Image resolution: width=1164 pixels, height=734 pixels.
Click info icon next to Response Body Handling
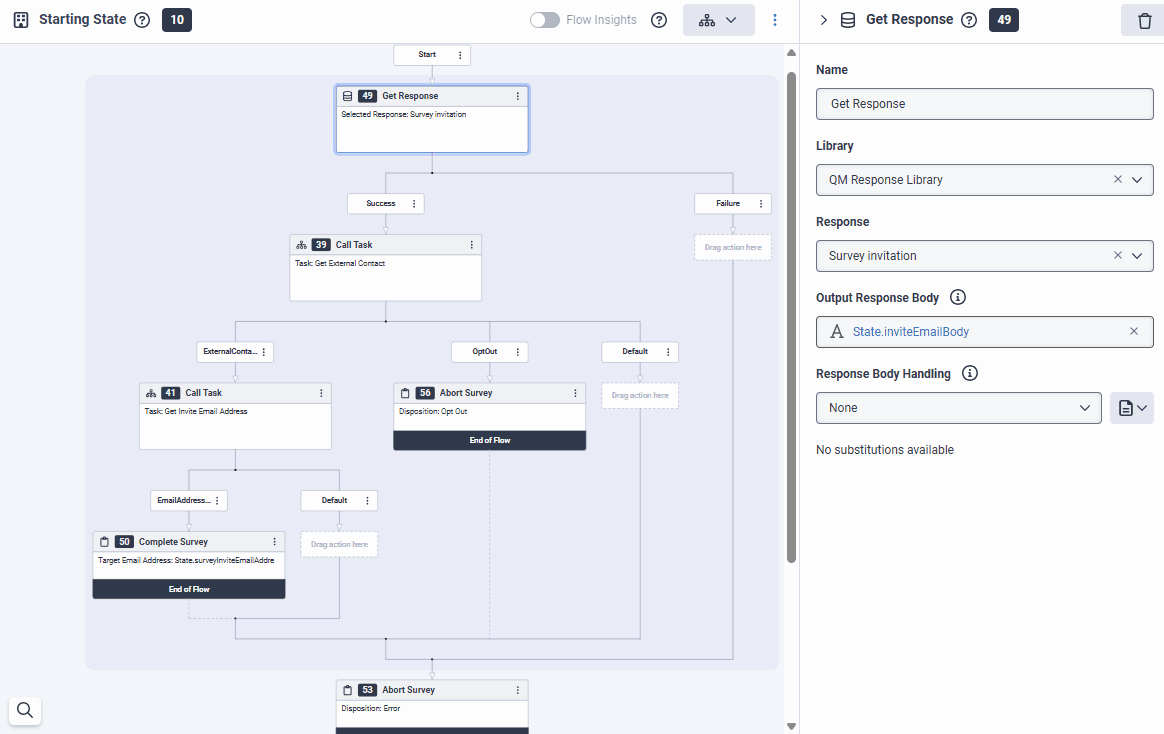(969, 374)
